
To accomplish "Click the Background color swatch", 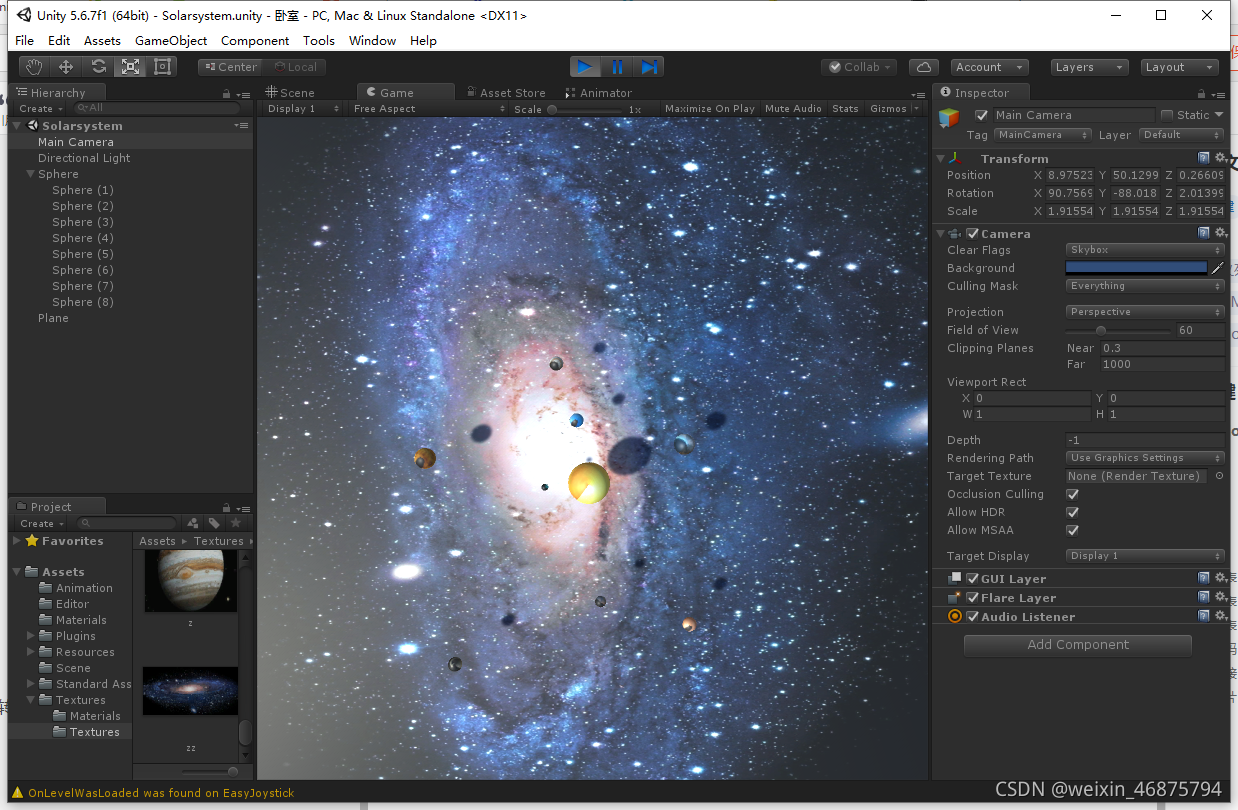I will coord(1137,268).
